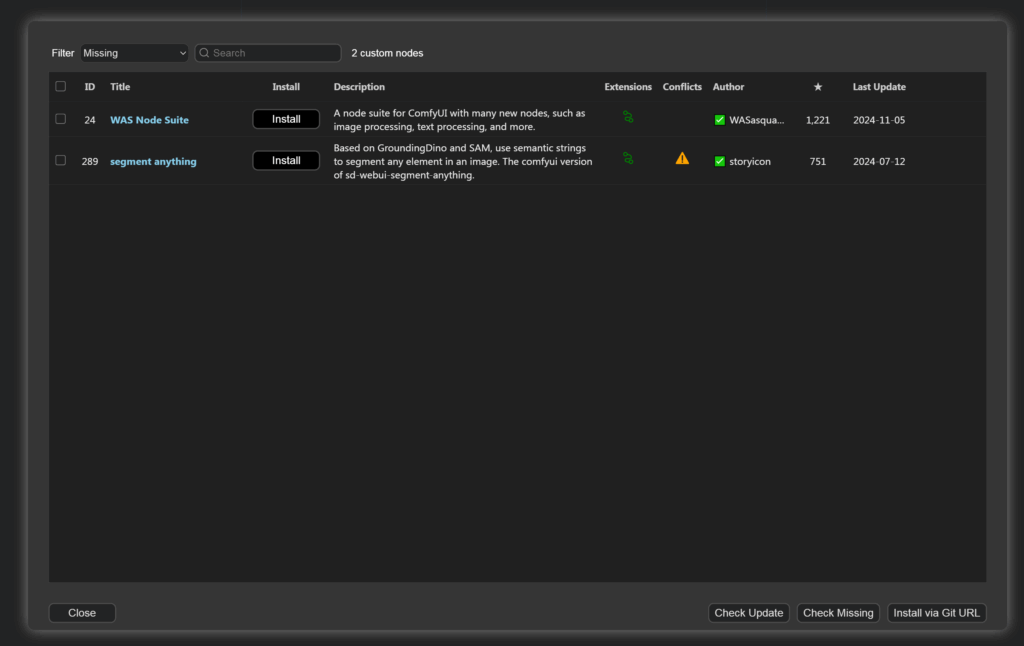Open the segment anything title link
Viewport: 1024px width, 646px height.
[x=153, y=161]
